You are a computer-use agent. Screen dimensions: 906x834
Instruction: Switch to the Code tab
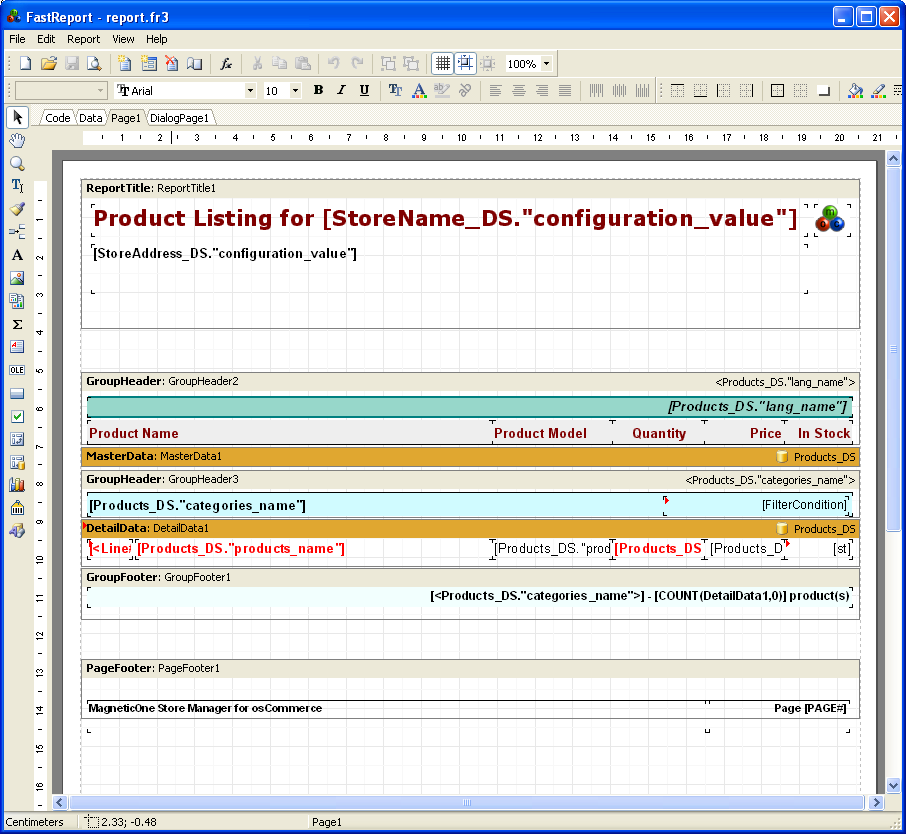(58, 118)
